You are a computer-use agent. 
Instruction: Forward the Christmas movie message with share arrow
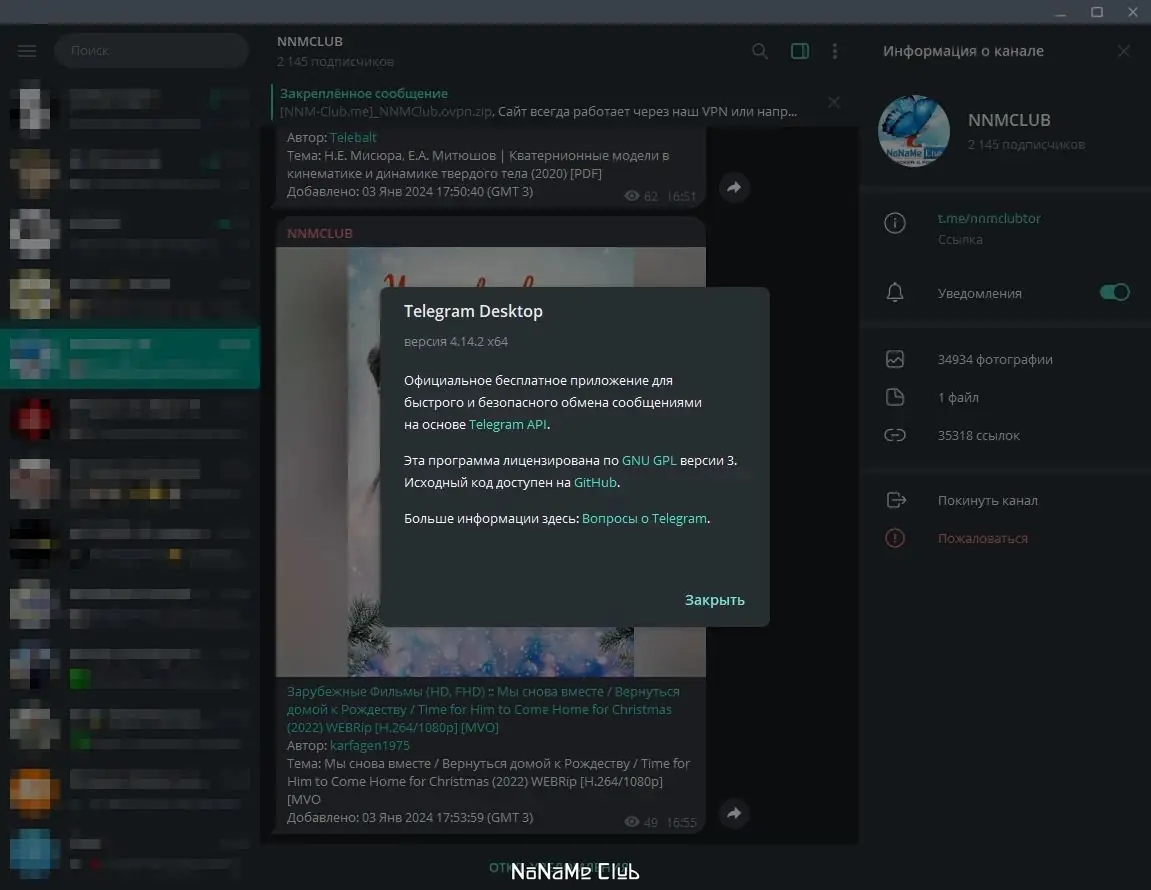pos(734,813)
